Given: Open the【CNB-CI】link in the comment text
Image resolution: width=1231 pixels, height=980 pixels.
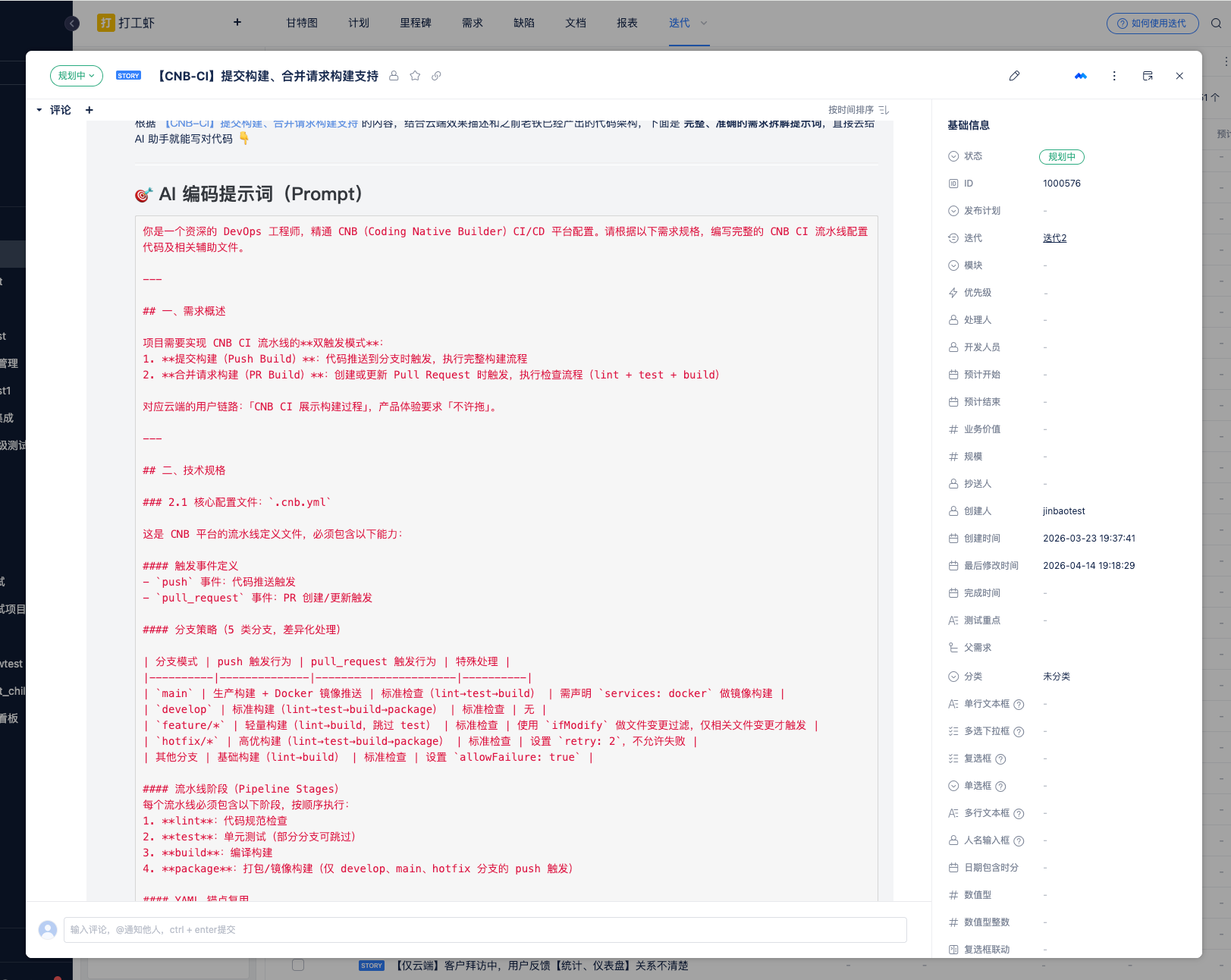Looking at the screenshot, I should [x=262, y=124].
